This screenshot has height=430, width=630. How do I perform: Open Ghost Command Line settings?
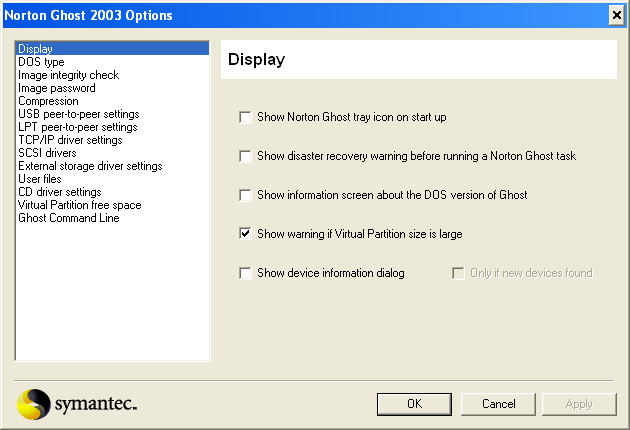68,218
